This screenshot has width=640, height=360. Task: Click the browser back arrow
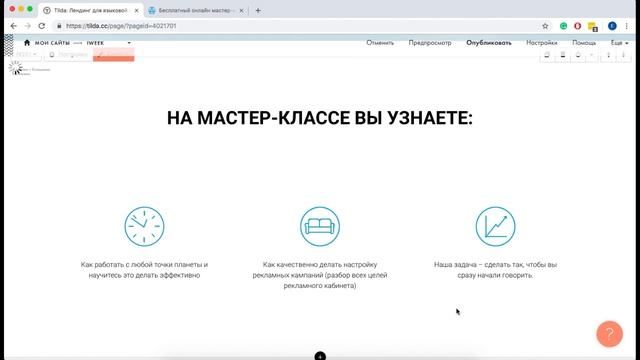(13, 26)
